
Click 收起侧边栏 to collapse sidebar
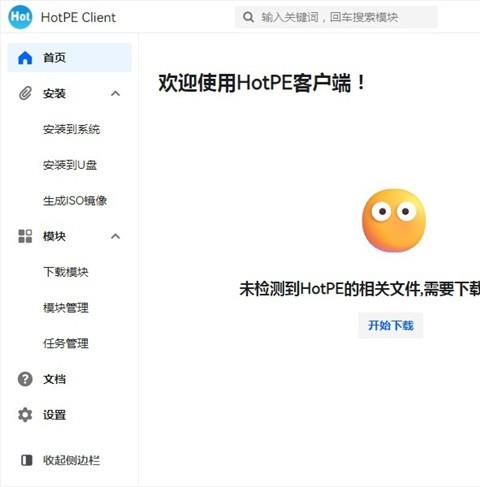pos(71,460)
